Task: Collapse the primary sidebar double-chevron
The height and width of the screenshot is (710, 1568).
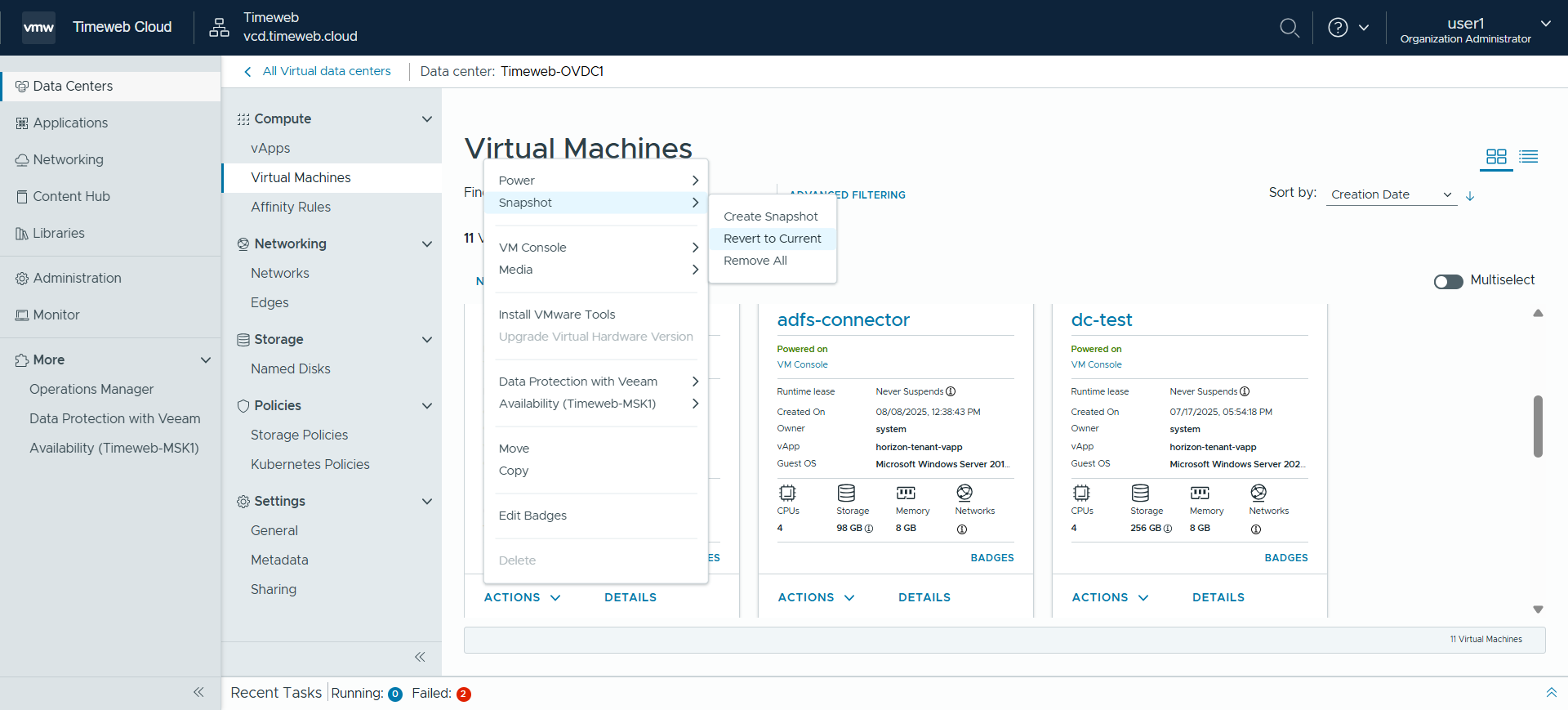Action: (198, 692)
